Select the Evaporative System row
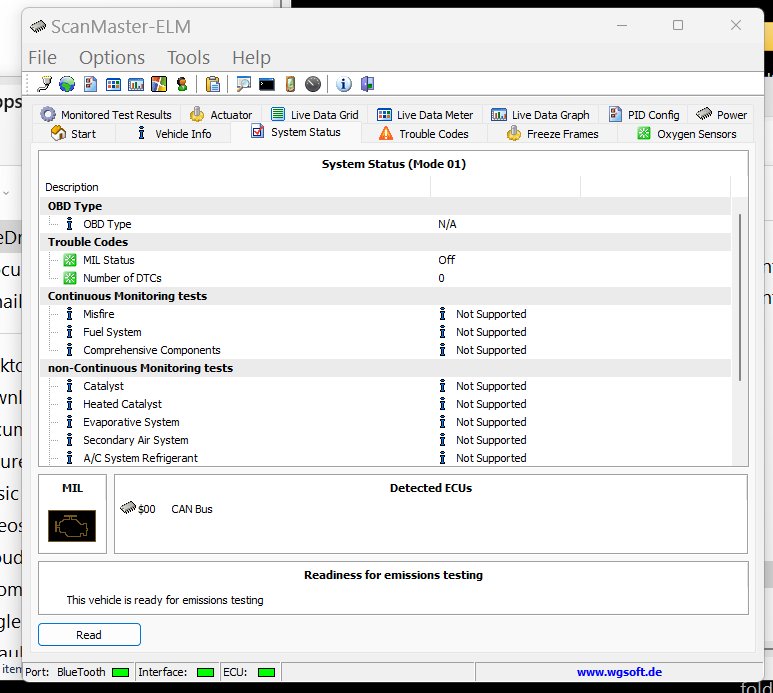The image size is (773, 693). [386, 422]
